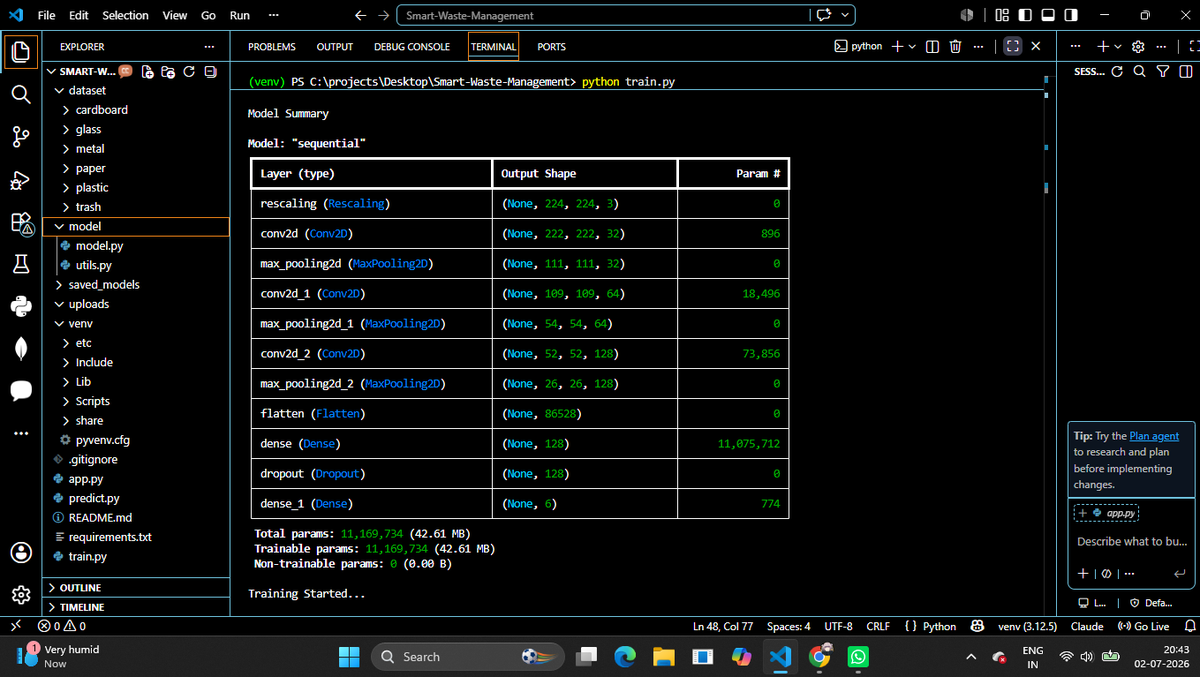
Task: Toggle primary side bar visibility
Action: tap(1025, 15)
